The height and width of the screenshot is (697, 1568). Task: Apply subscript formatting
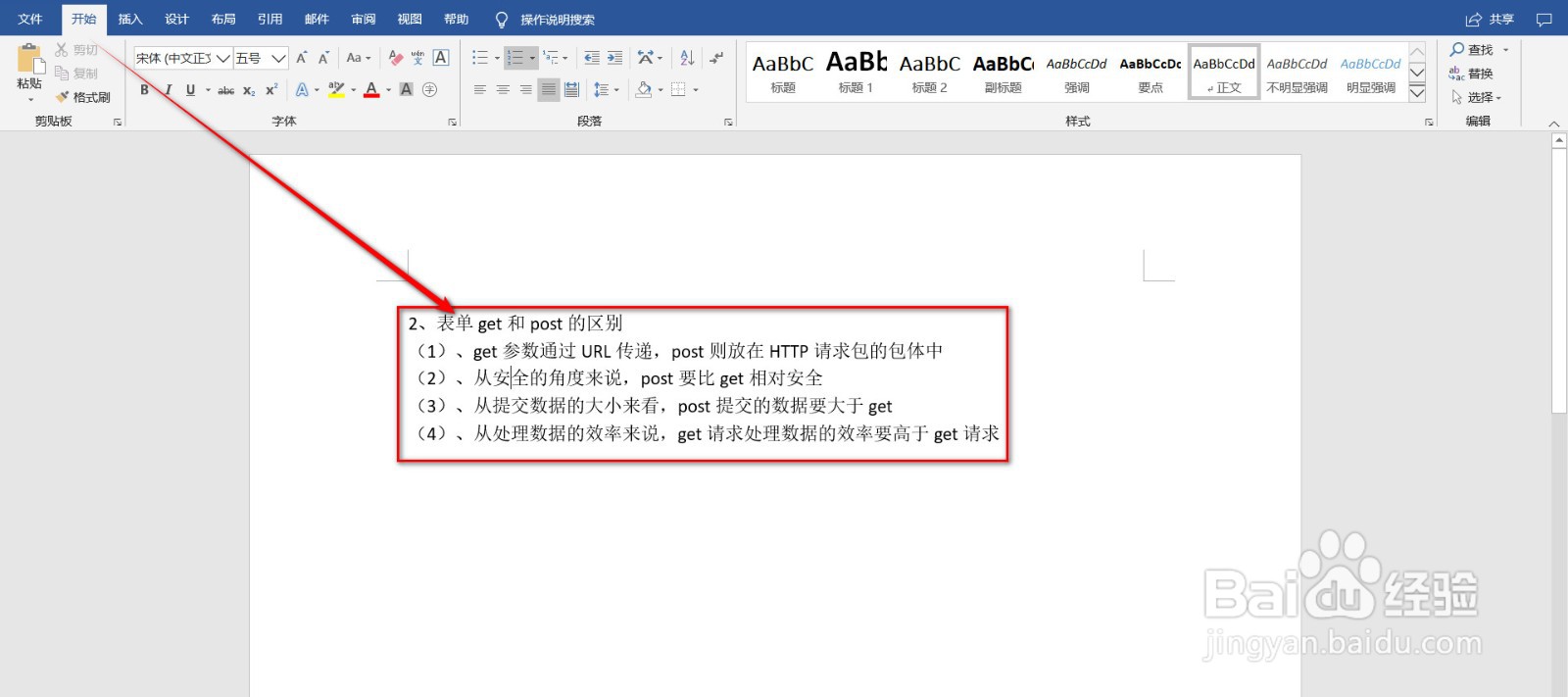[249, 90]
